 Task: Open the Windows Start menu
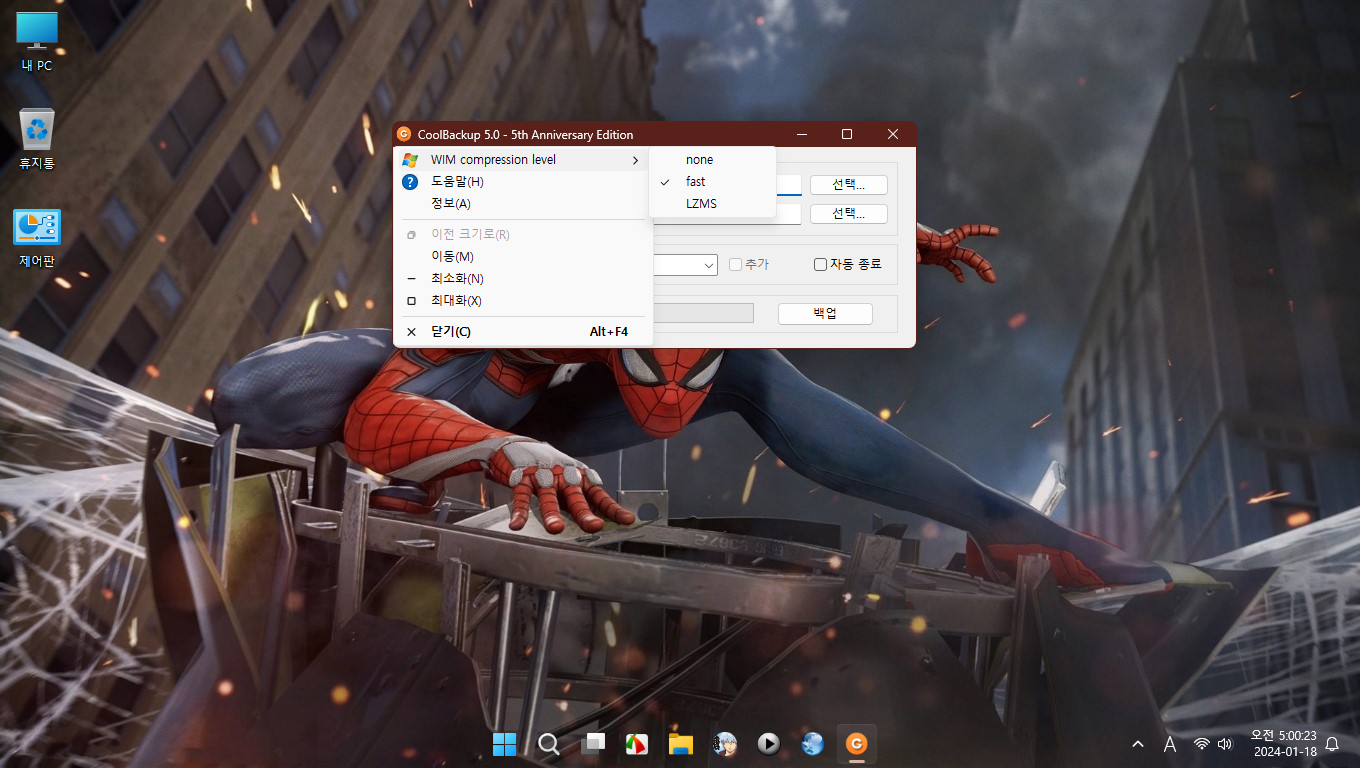[x=505, y=744]
